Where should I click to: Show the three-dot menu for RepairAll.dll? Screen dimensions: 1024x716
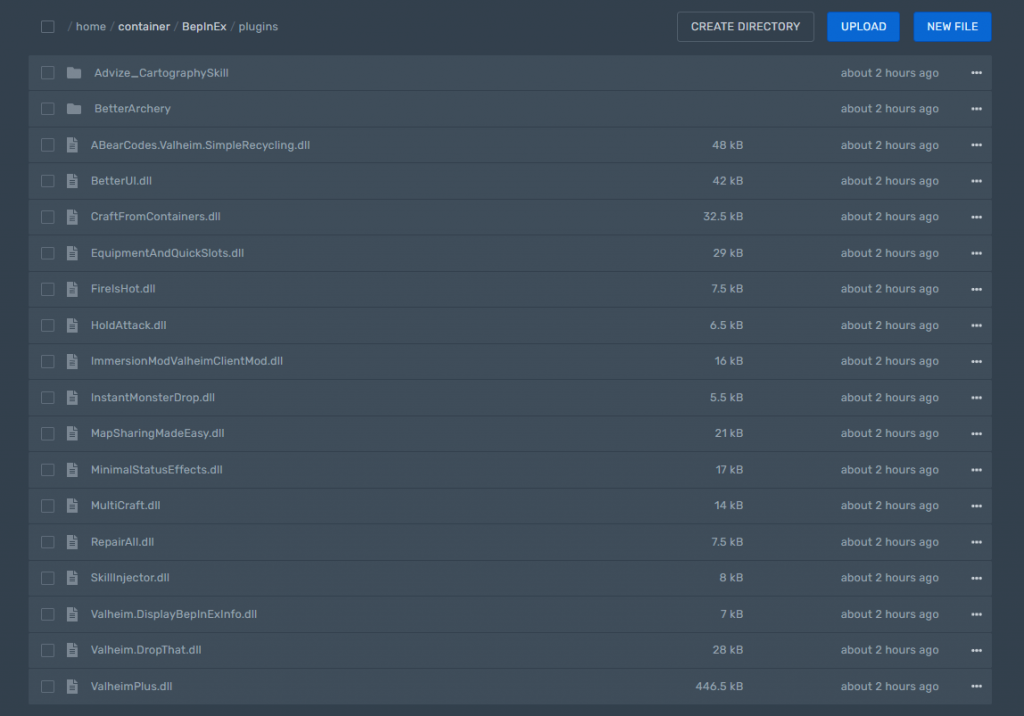click(x=976, y=542)
